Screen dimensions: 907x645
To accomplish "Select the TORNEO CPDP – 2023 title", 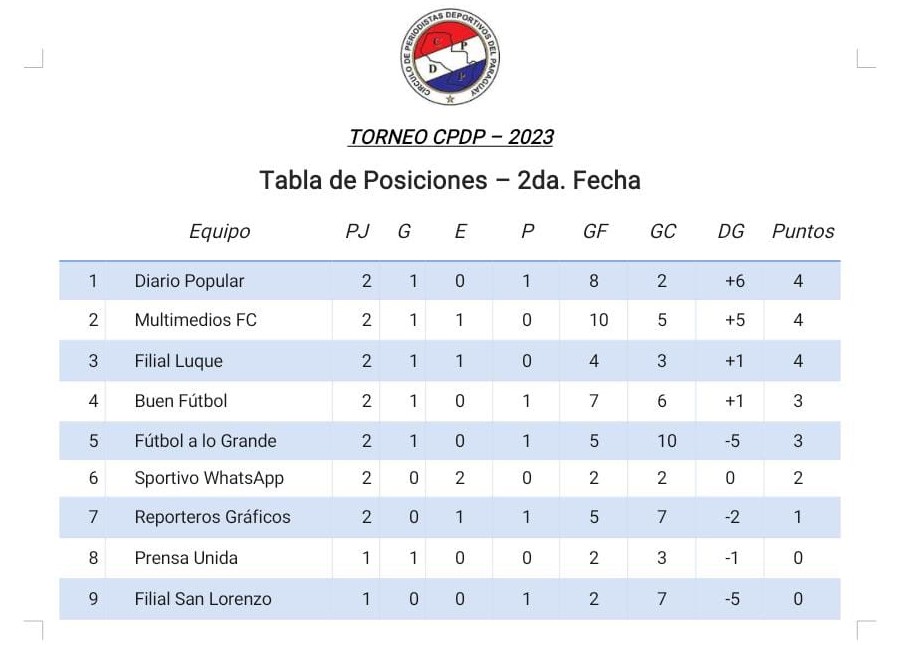I will pyautogui.click(x=451, y=137).
